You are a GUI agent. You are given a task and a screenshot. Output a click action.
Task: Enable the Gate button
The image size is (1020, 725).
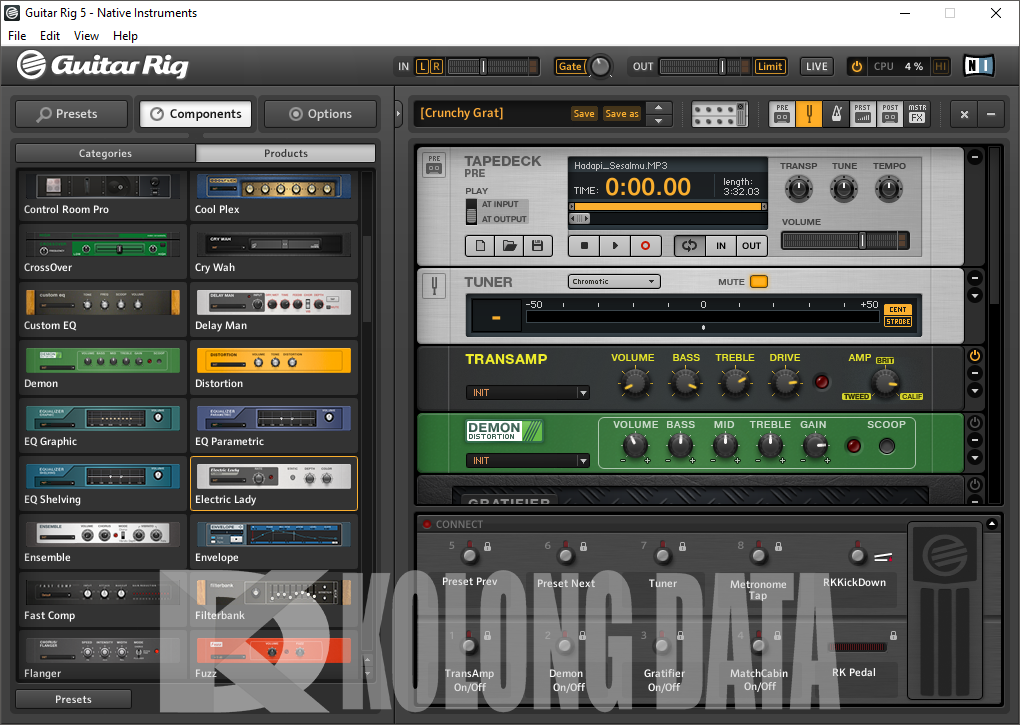pos(570,66)
